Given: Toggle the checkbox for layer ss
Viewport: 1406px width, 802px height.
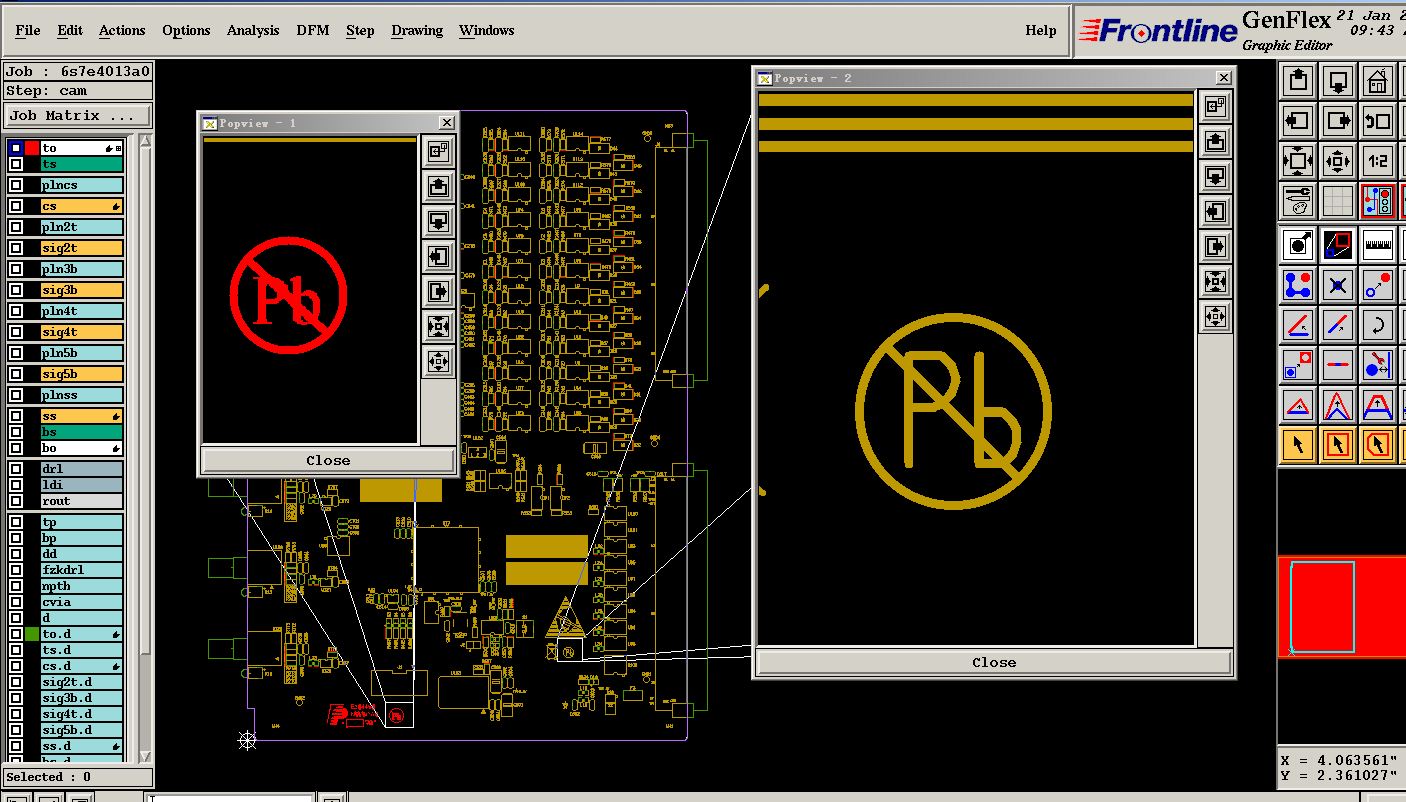Looking at the screenshot, I should point(16,416).
